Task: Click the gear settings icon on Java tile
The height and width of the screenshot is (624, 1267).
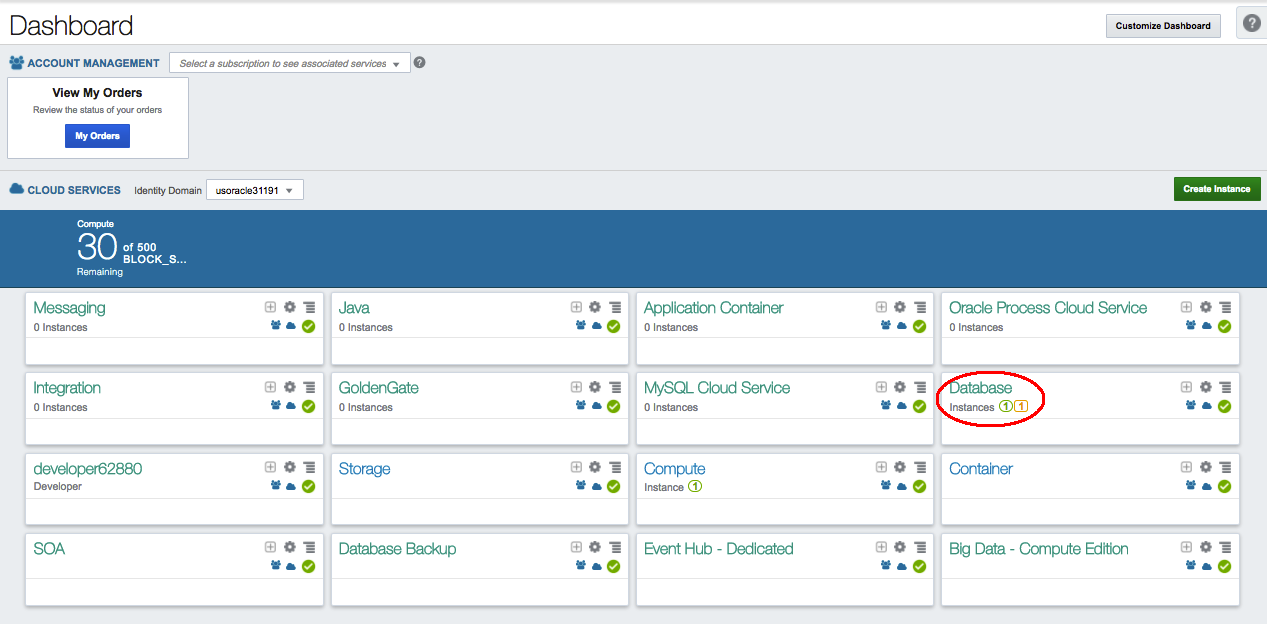Action: click(x=595, y=307)
